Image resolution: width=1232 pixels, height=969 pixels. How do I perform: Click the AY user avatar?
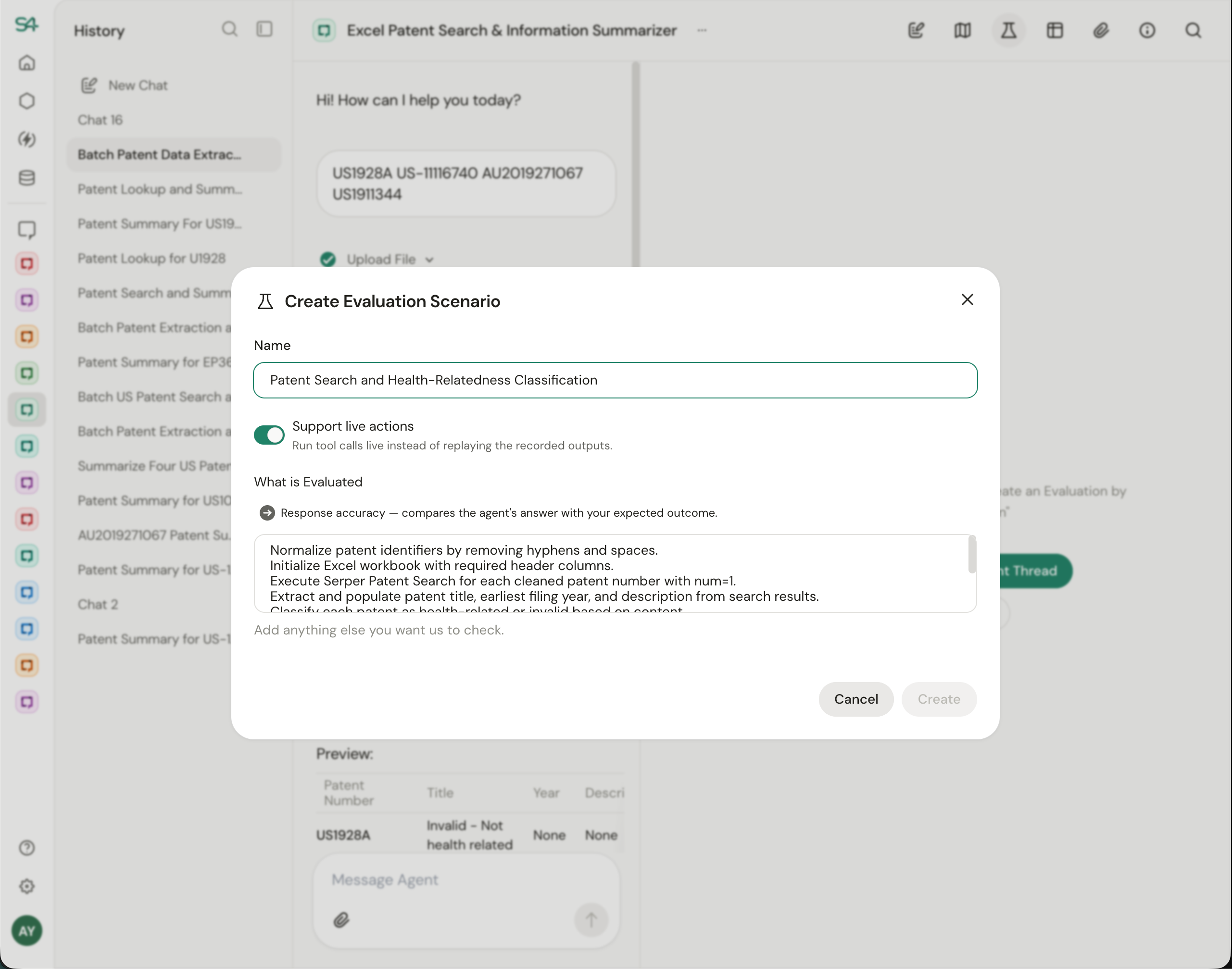click(26, 931)
